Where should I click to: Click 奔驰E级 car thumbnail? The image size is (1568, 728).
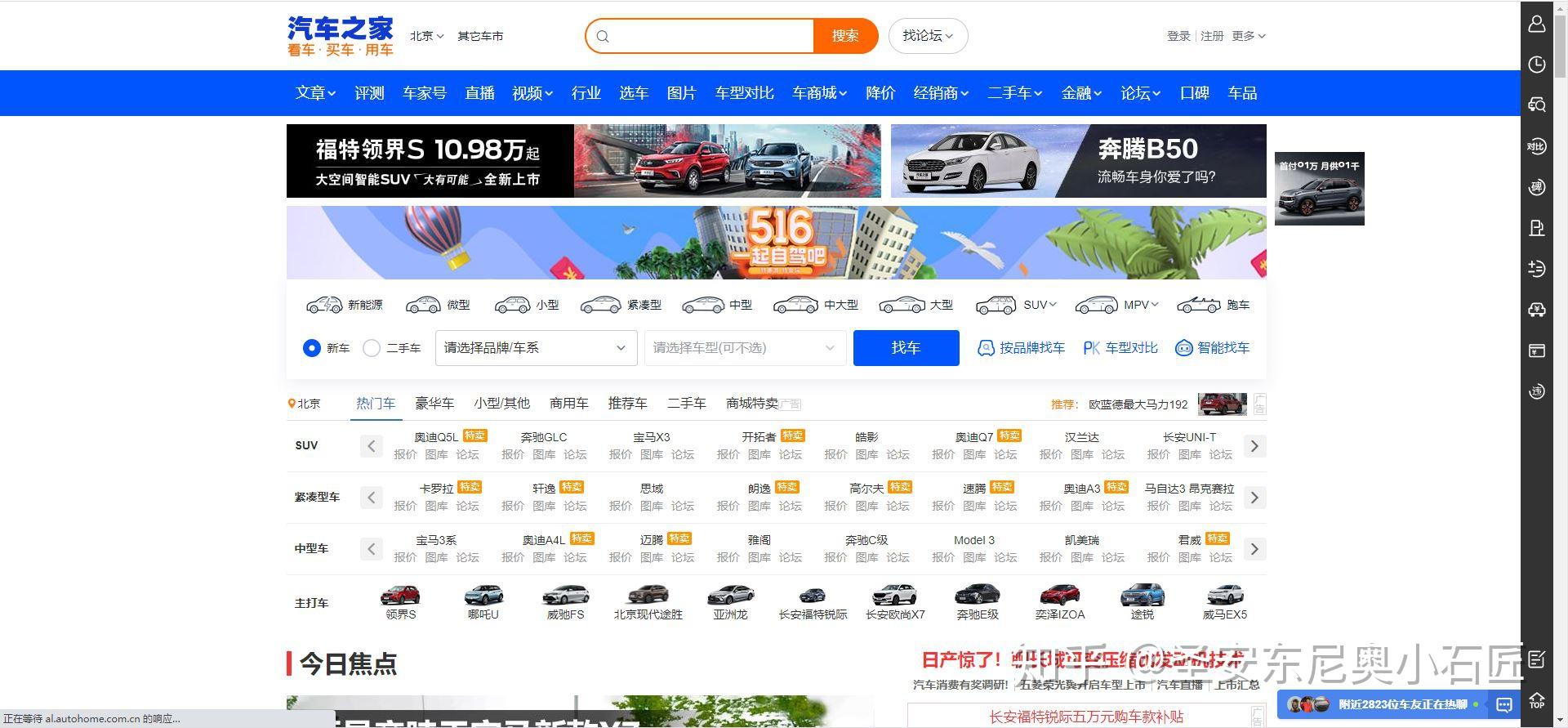[x=978, y=595]
